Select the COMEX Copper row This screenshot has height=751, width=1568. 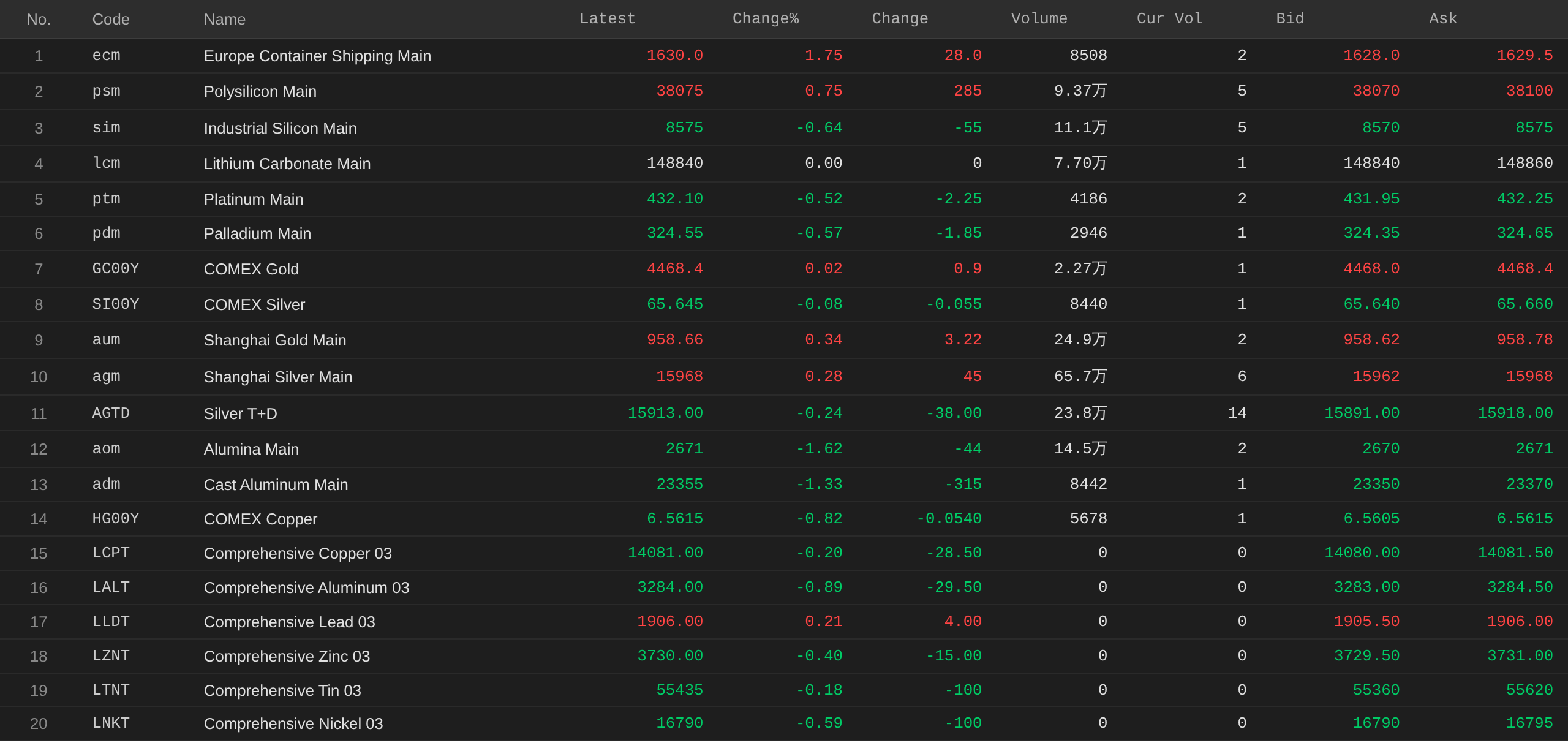tap(784, 519)
